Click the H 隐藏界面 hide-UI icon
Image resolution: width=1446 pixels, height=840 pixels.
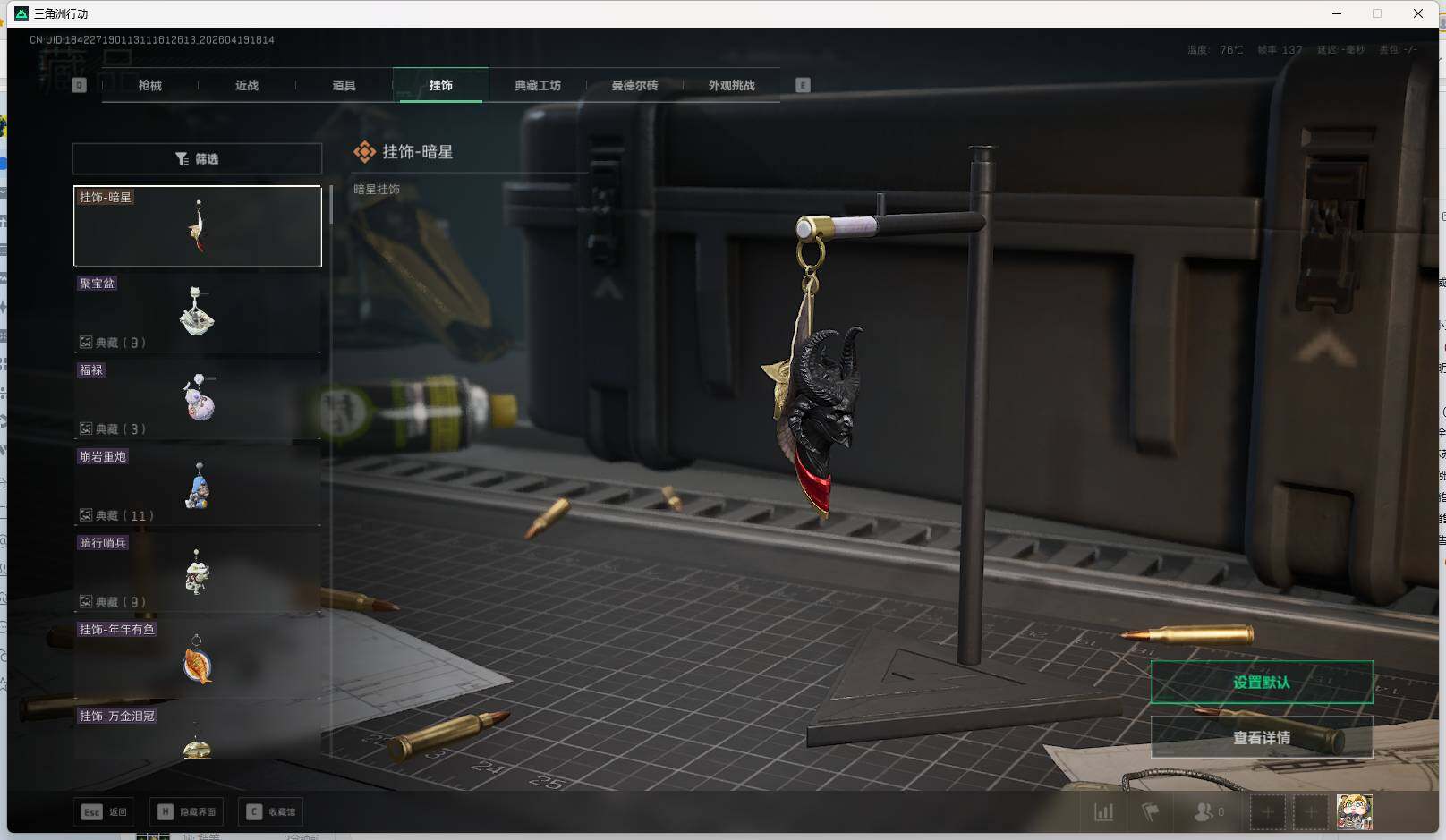coord(166,811)
